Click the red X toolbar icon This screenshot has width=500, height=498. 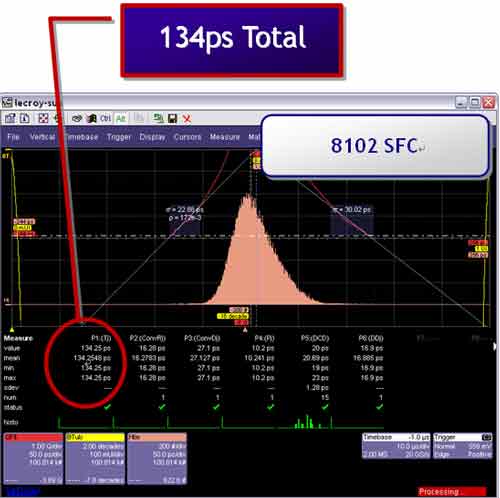click(x=187, y=118)
